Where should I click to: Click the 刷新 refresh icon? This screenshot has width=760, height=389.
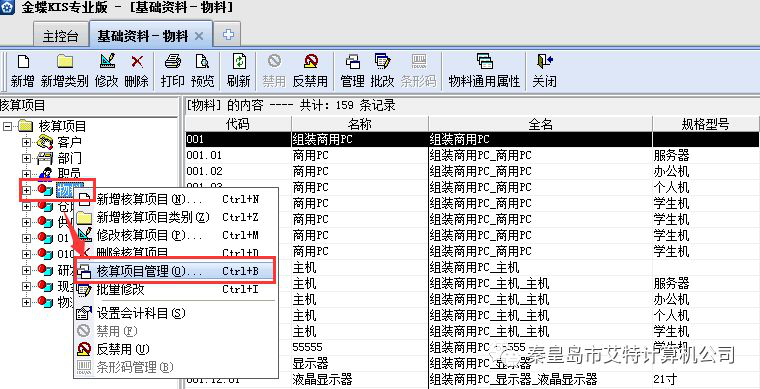click(239, 61)
